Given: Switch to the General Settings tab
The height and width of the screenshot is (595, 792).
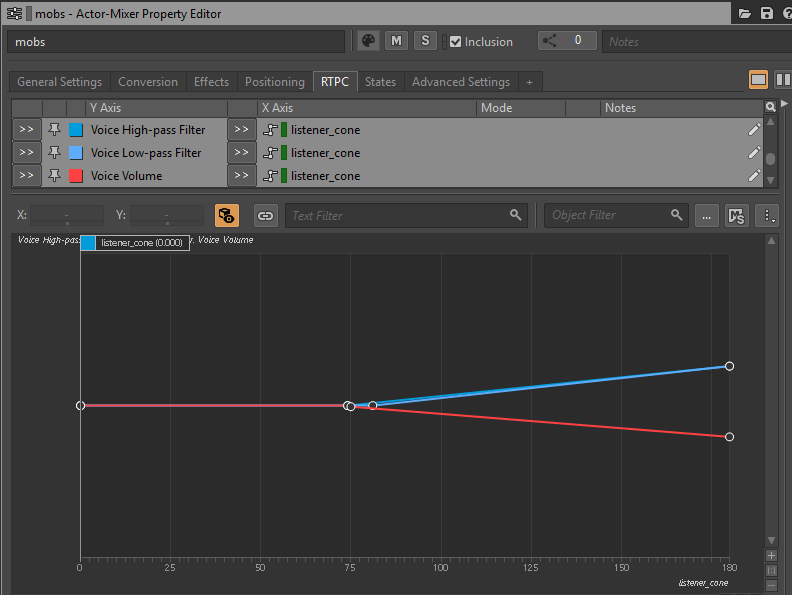Looking at the screenshot, I should pyautogui.click(x=59, y=82).
